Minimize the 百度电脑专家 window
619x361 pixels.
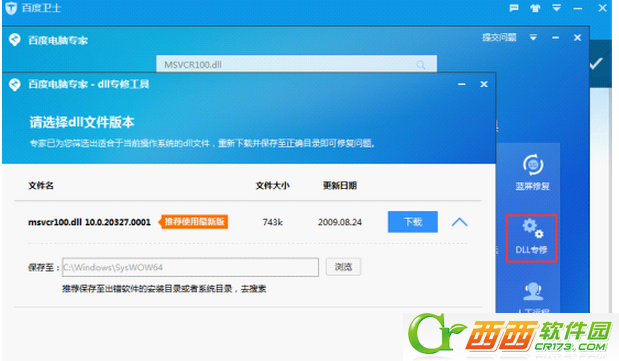tap(555, 38)
